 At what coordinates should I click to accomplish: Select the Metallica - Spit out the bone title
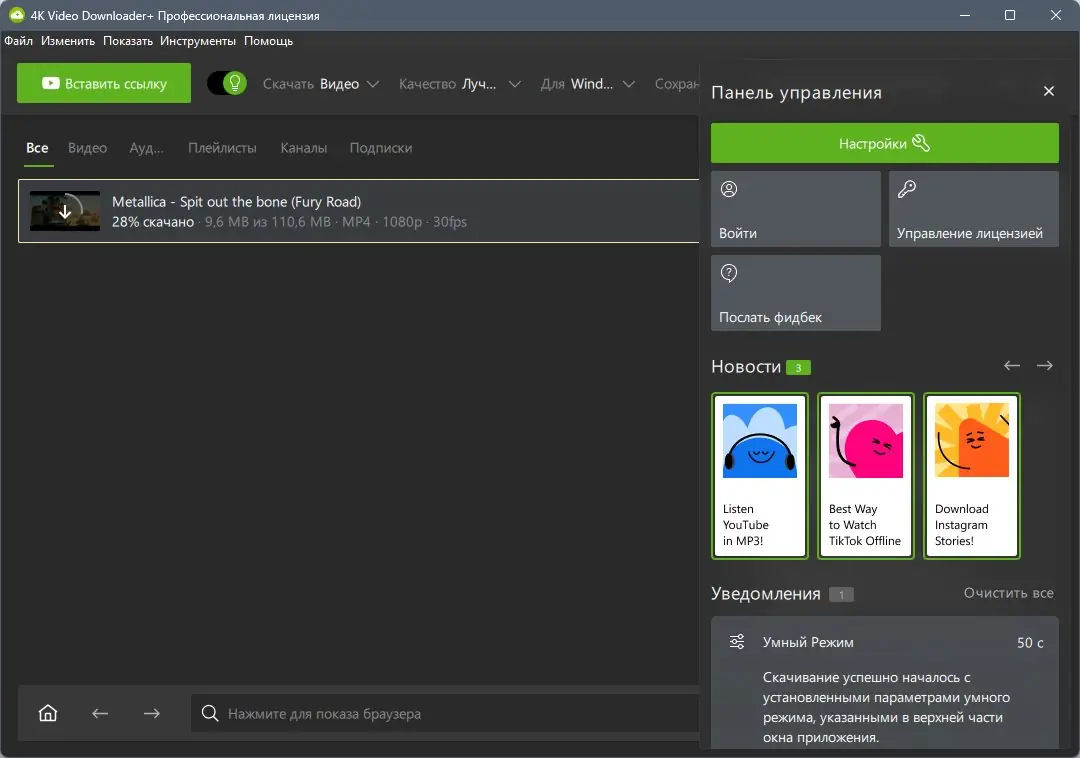[x=236, y=202]
